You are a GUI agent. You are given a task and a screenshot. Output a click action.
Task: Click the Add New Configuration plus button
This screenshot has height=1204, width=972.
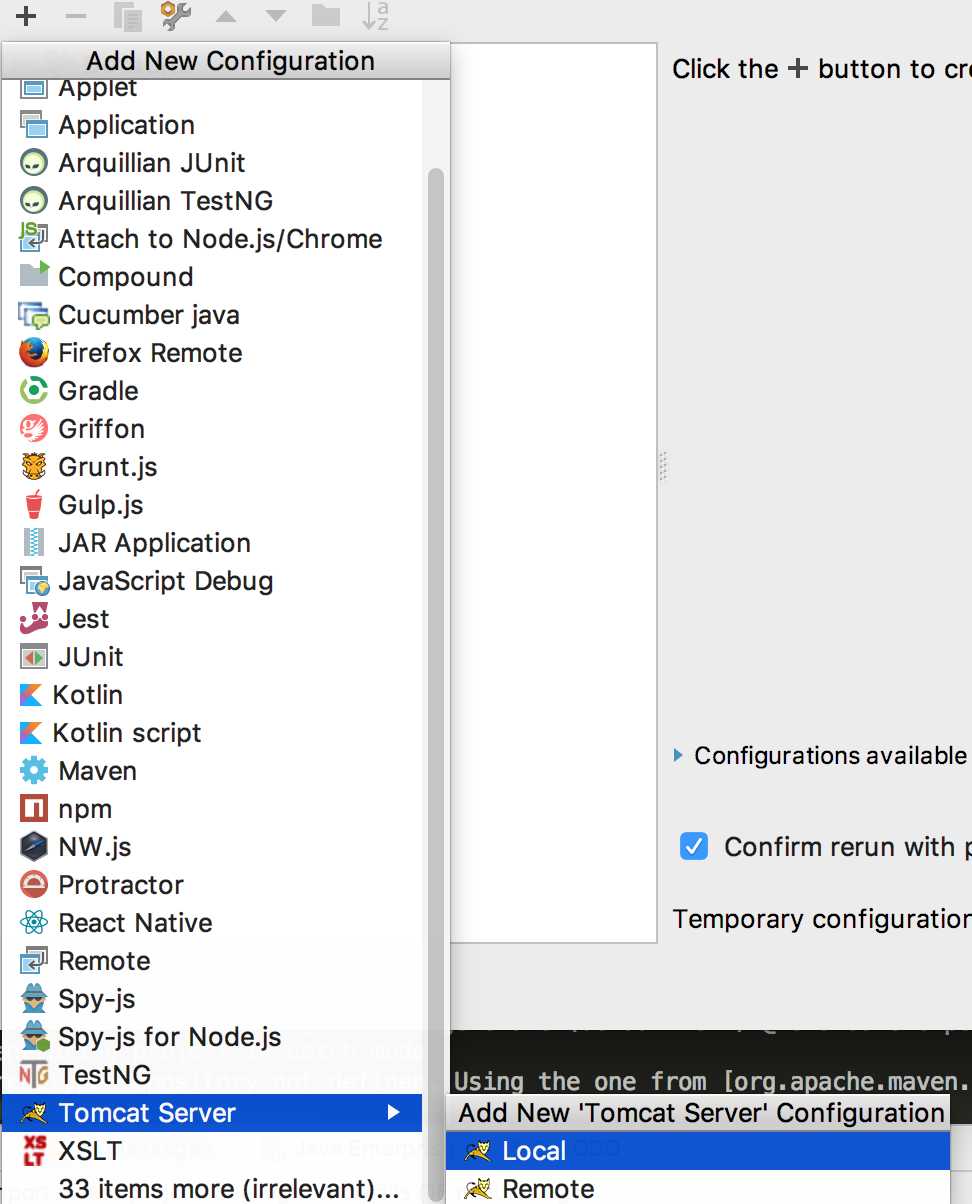pos(26,16)
